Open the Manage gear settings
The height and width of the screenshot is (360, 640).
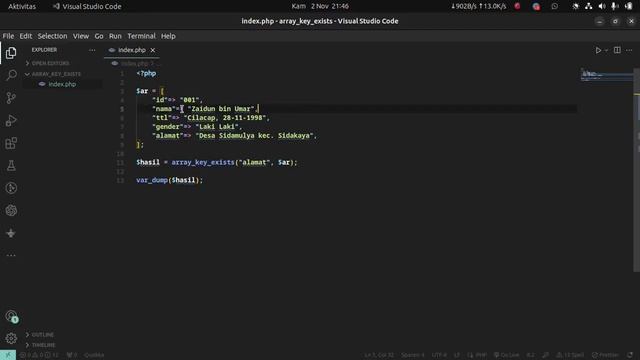[11, 338]
